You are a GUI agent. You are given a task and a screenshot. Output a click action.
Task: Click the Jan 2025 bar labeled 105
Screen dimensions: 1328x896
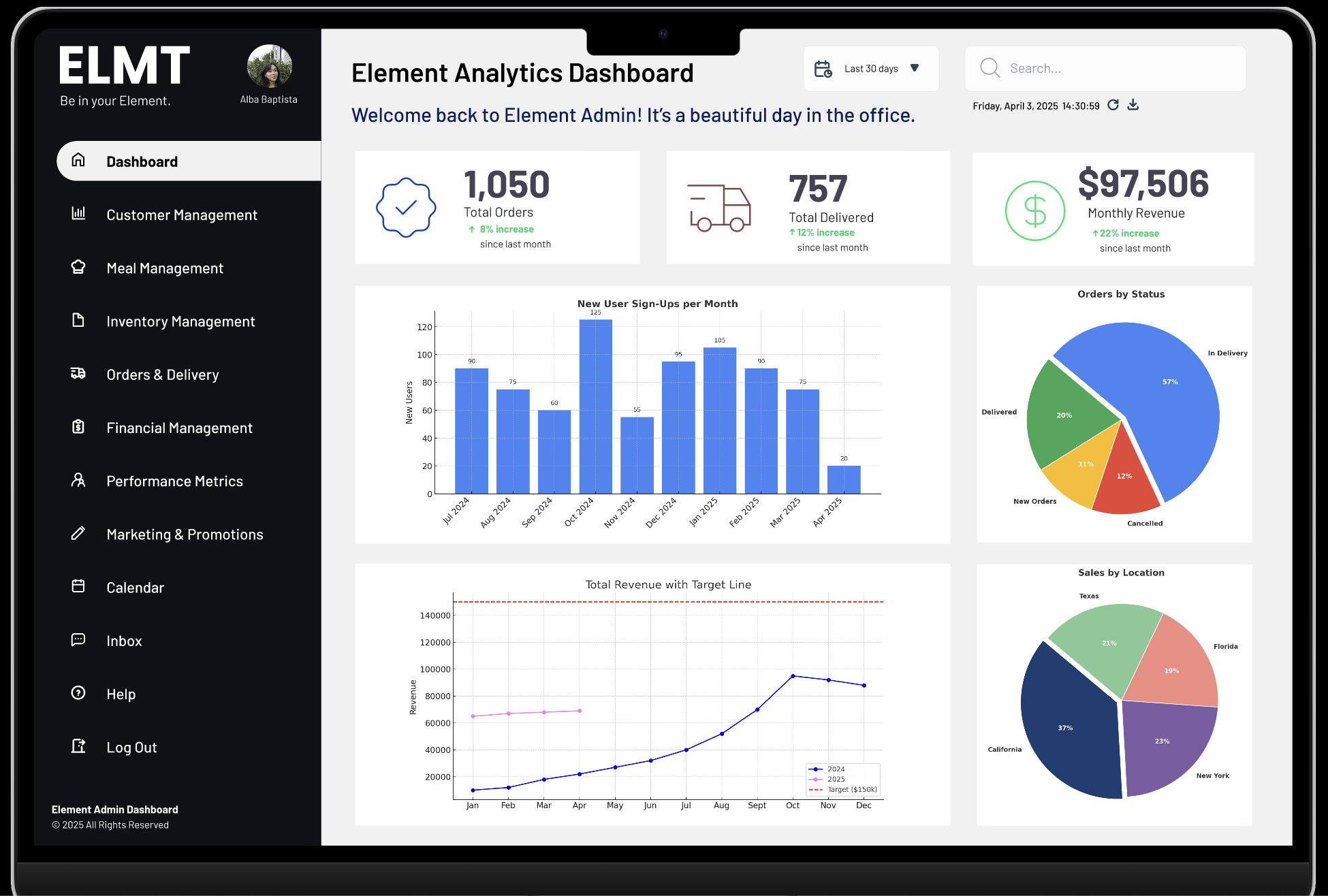pos(720,421)
